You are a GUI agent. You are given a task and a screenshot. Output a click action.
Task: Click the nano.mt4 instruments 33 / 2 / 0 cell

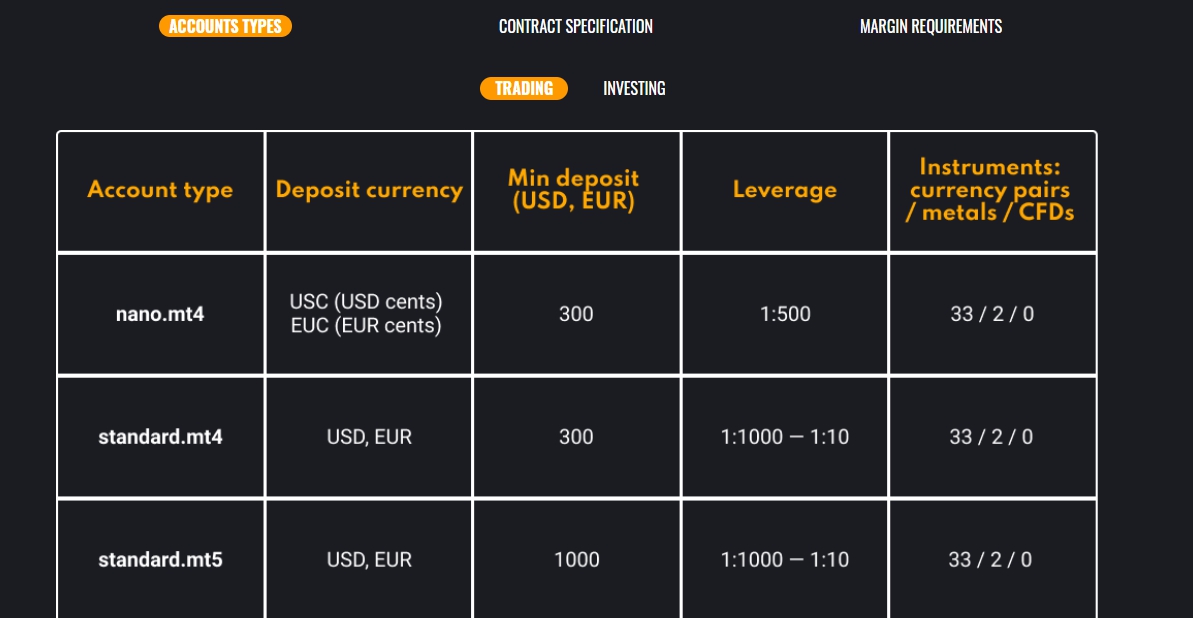pyautogui.click(x=992, y=314)
